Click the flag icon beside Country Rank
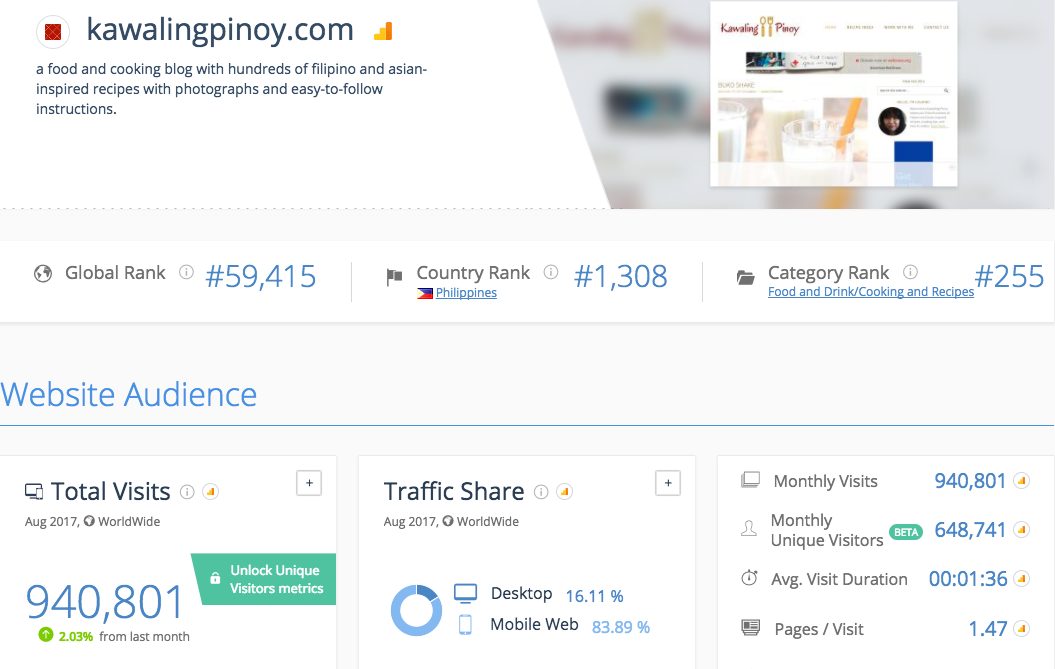1055x669 pixels. tap(394, 277)
